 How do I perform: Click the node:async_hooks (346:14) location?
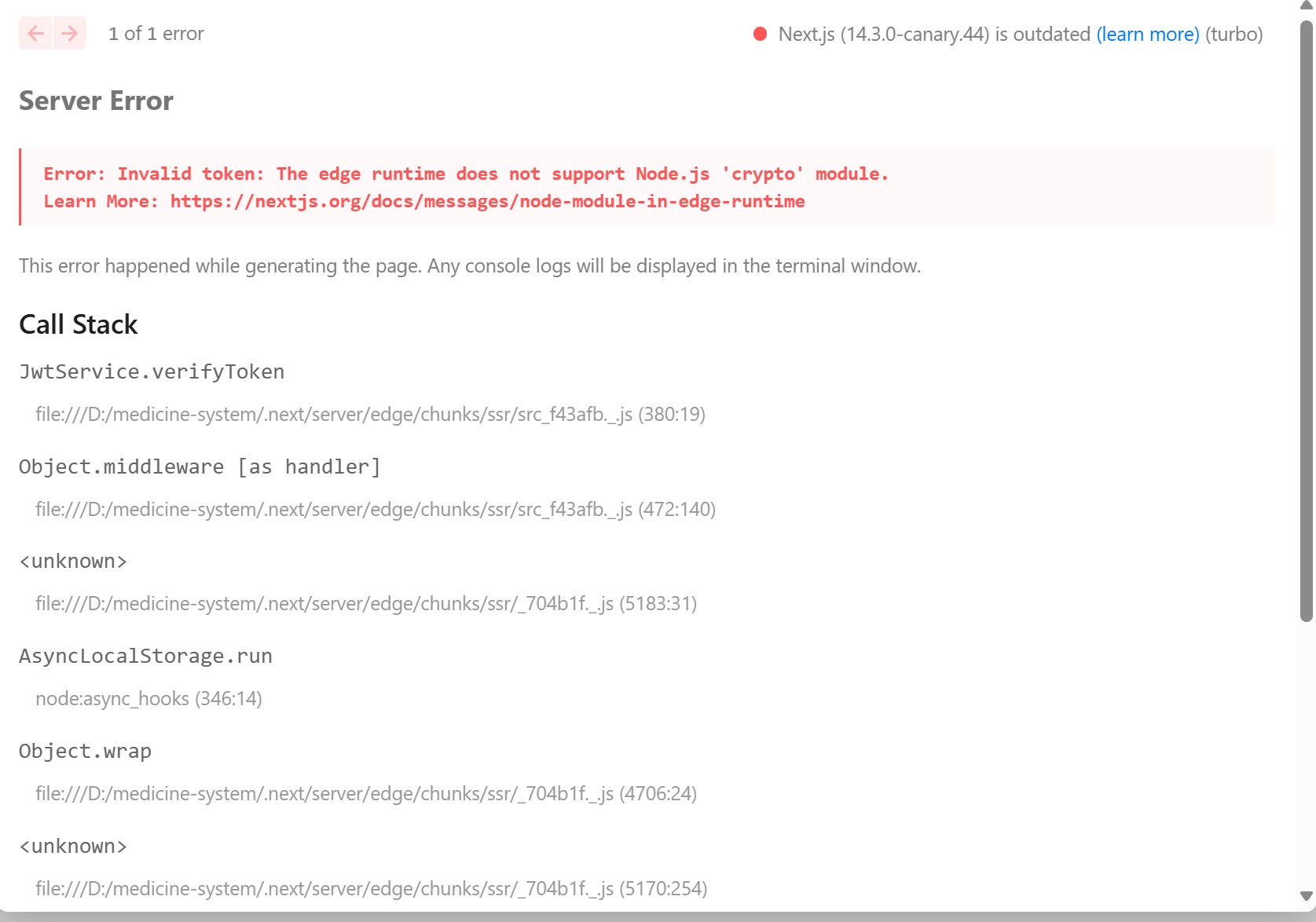148,698
